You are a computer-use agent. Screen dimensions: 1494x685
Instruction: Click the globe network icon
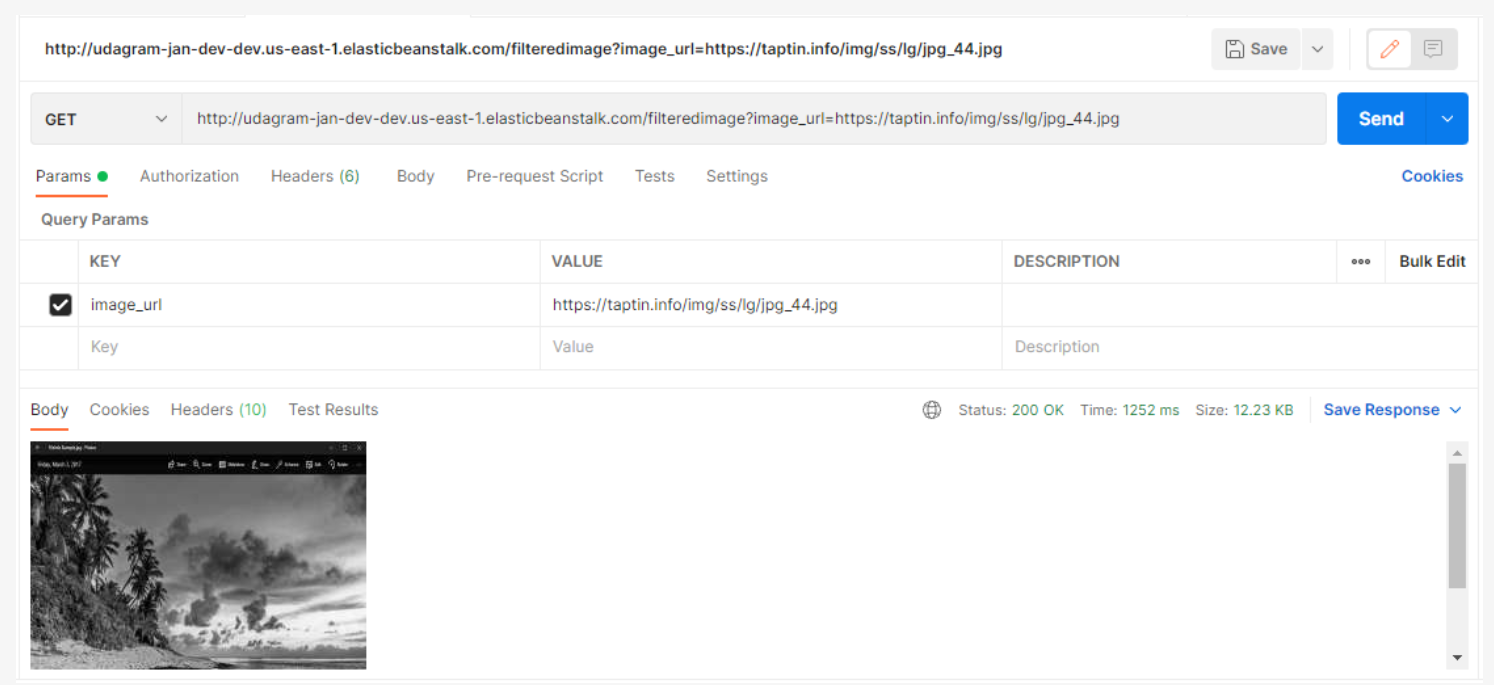932,410
